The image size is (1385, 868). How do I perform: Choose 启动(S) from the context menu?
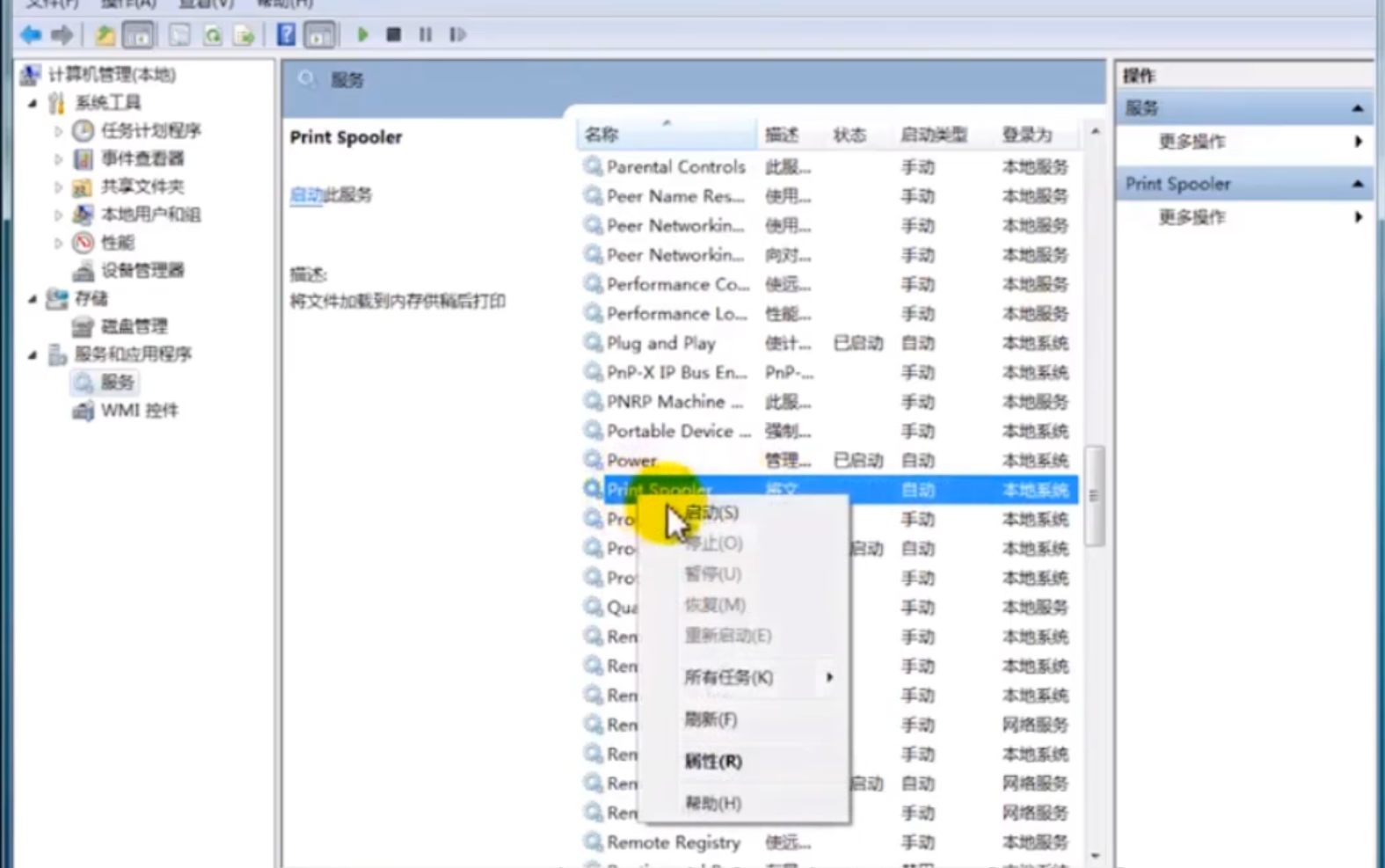[x=711, y=513]
